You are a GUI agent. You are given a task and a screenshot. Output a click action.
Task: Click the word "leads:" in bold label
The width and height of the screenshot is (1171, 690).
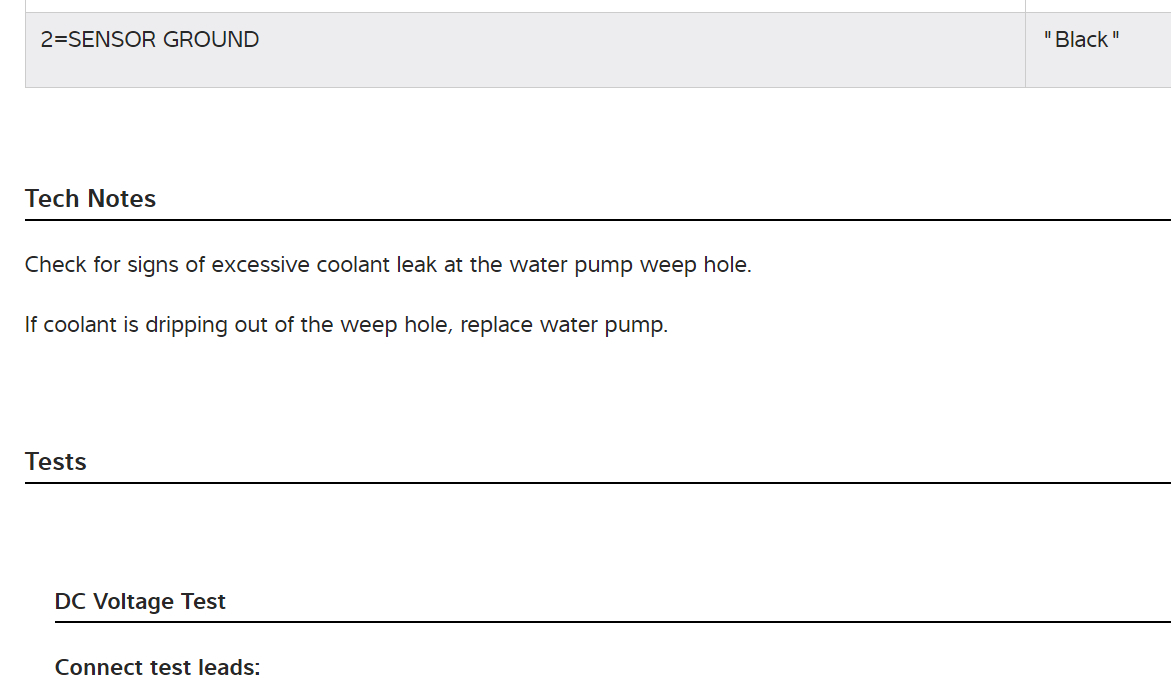[229, 668]
